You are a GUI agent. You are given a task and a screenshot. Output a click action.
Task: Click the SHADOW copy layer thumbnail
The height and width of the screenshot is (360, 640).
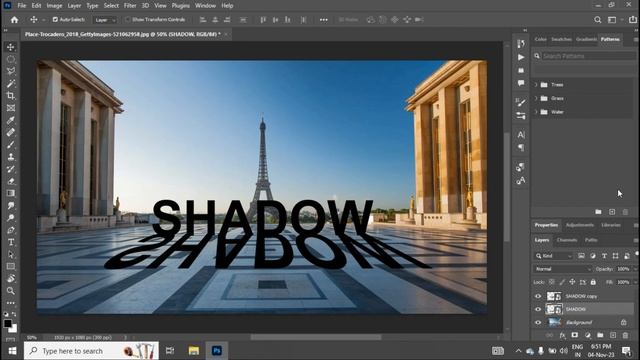pyautogui.click(x=554, y=296)
